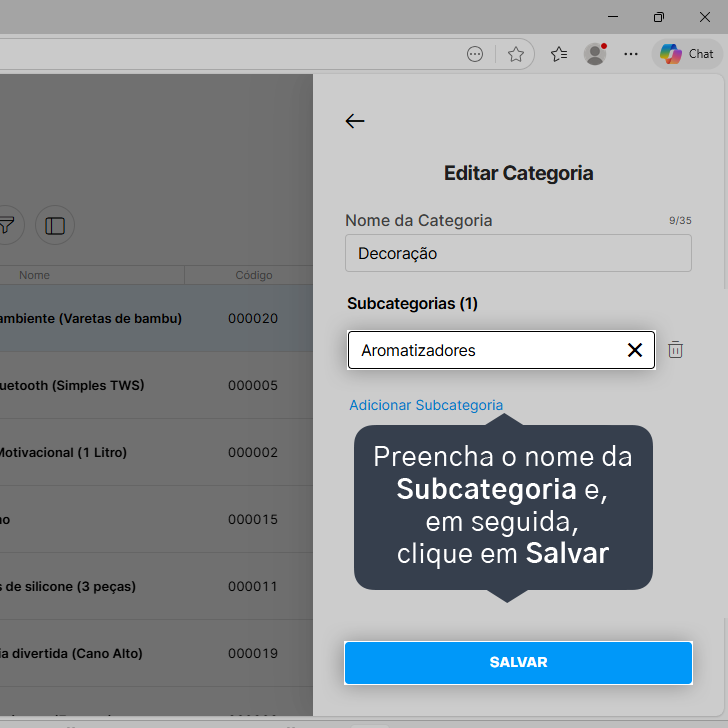Sort by the Nome column header
The width and height of the screenshot is (728, 728).
click(x=34, y=275)
